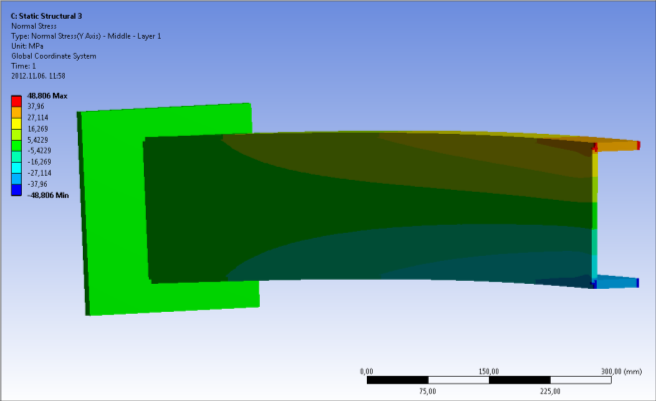
Task: Click the '16,269' legend value
Action: 38,129
